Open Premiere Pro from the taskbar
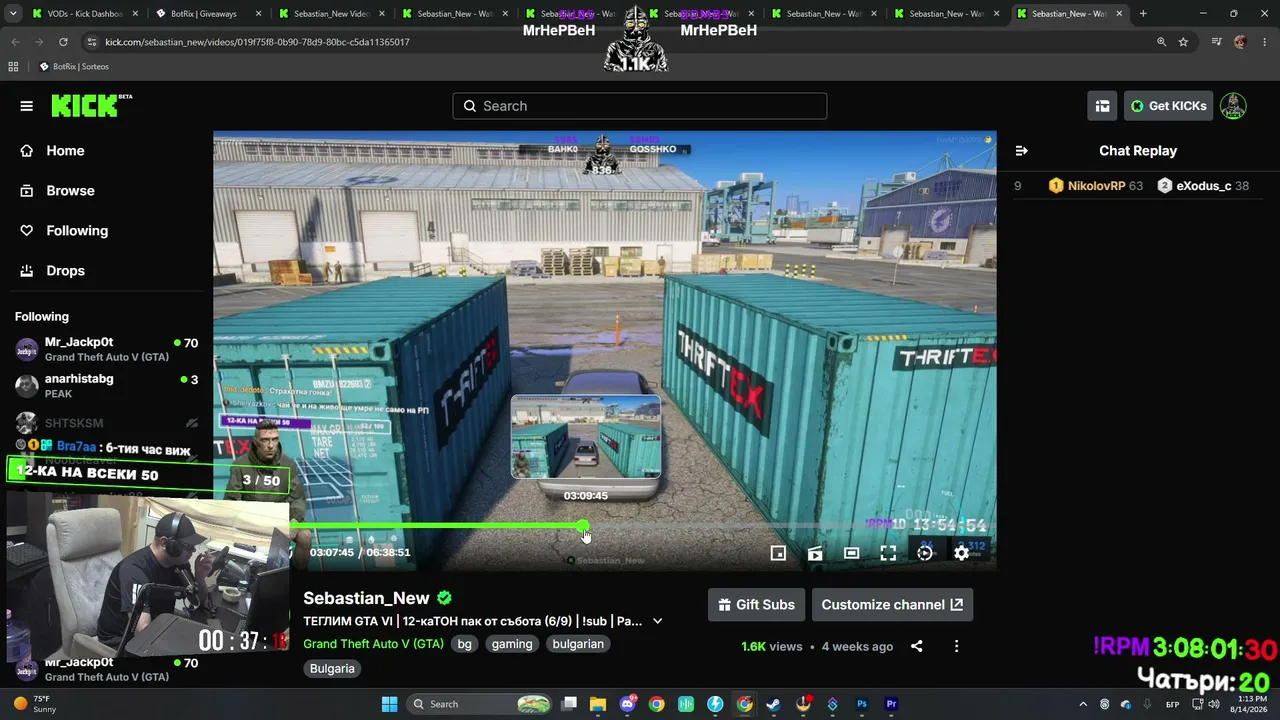The width and height of the screenshot is (1280, 720). pos(891,704)
